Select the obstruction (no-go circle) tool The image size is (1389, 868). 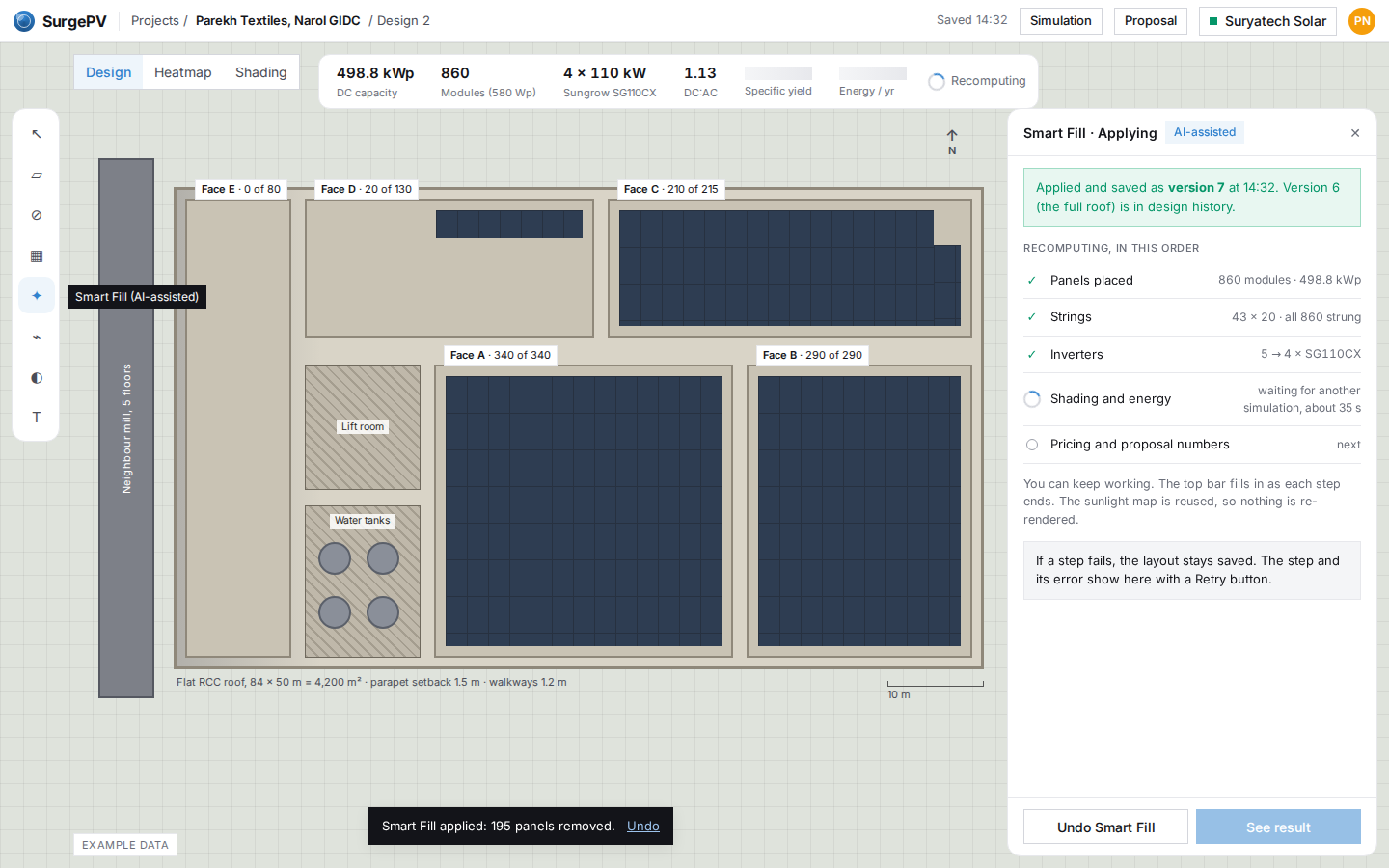(x=37, y=215)
